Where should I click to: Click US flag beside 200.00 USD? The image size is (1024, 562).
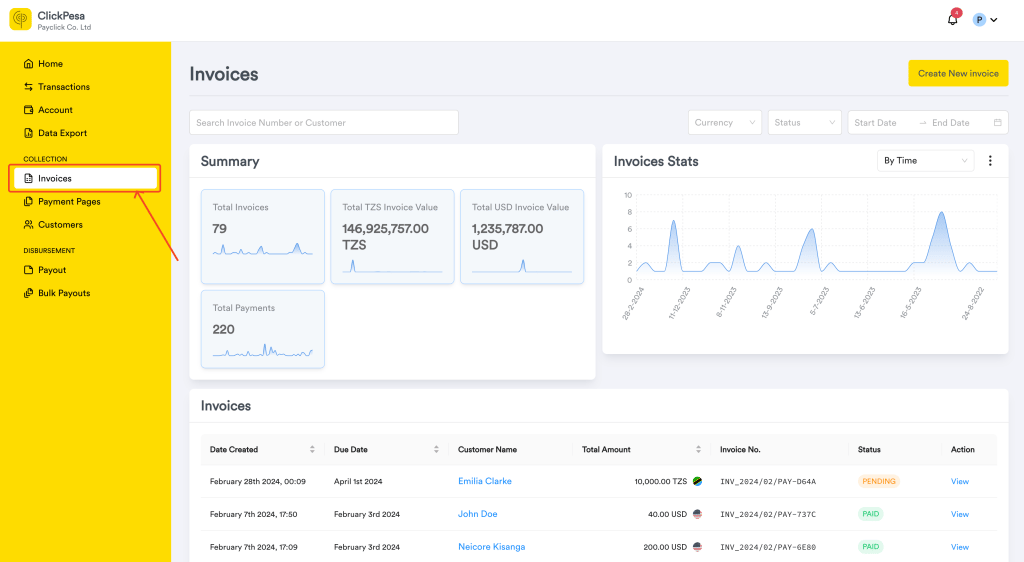click(x=697, y=547)
